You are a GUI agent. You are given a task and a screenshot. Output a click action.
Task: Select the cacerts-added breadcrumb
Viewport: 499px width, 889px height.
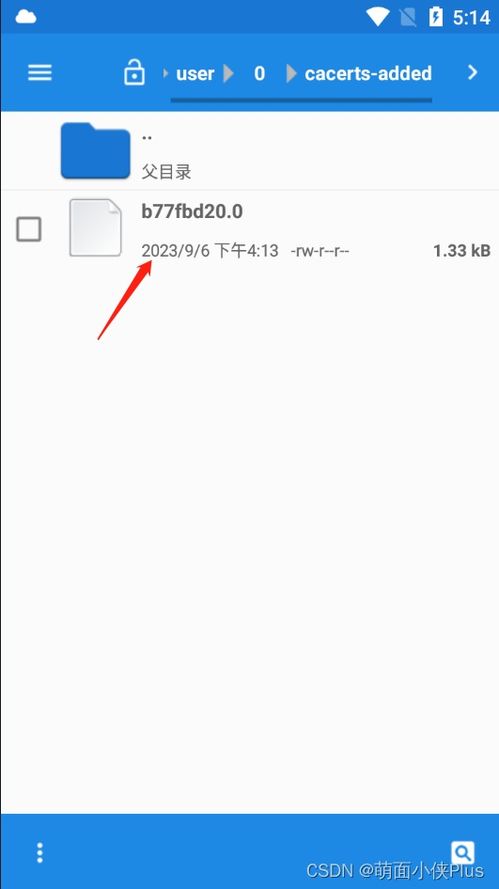(368, 74)
